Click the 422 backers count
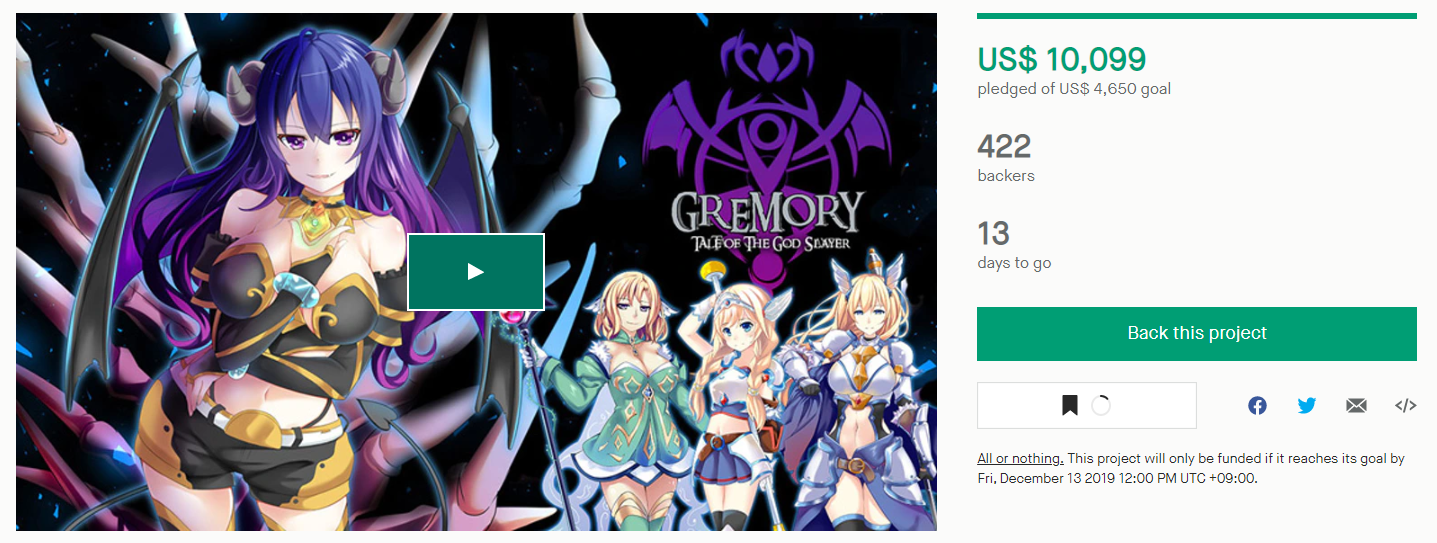The width and height of the screenshot is (1437, 543). coord(1004,147)
